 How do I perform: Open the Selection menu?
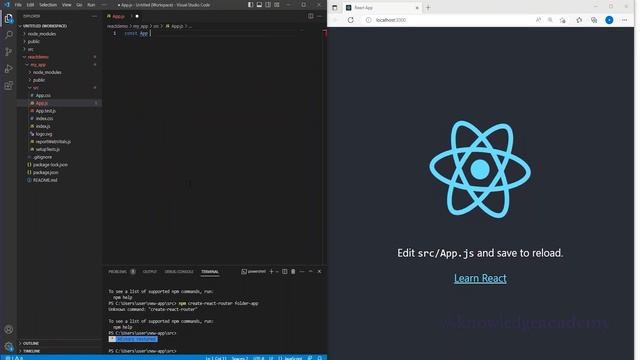click(48, 5)
